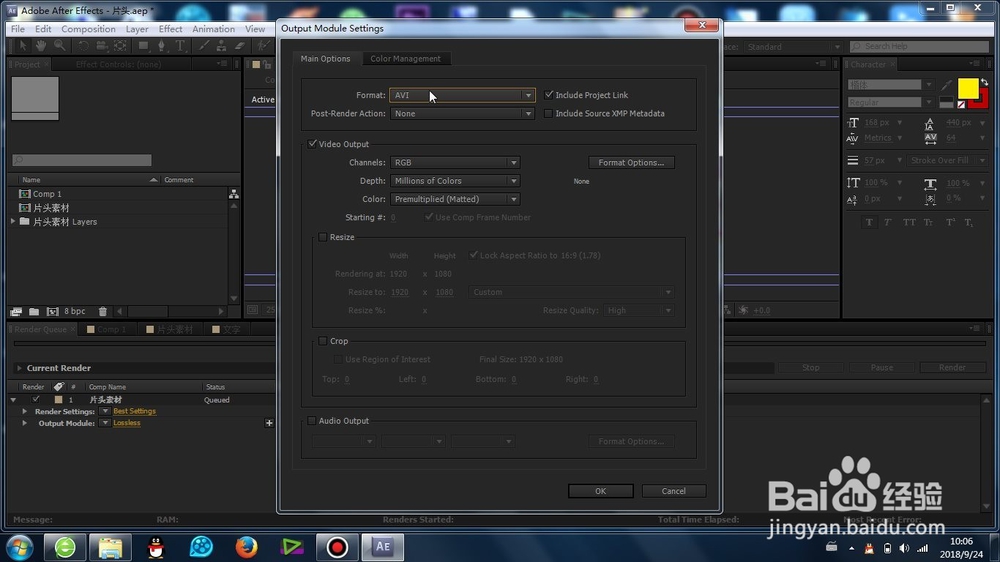Open the Depth dropdown Millions of Colors
Viewport: 1000px width, 562px height.
pyautogui.click(x=455, y=181)
